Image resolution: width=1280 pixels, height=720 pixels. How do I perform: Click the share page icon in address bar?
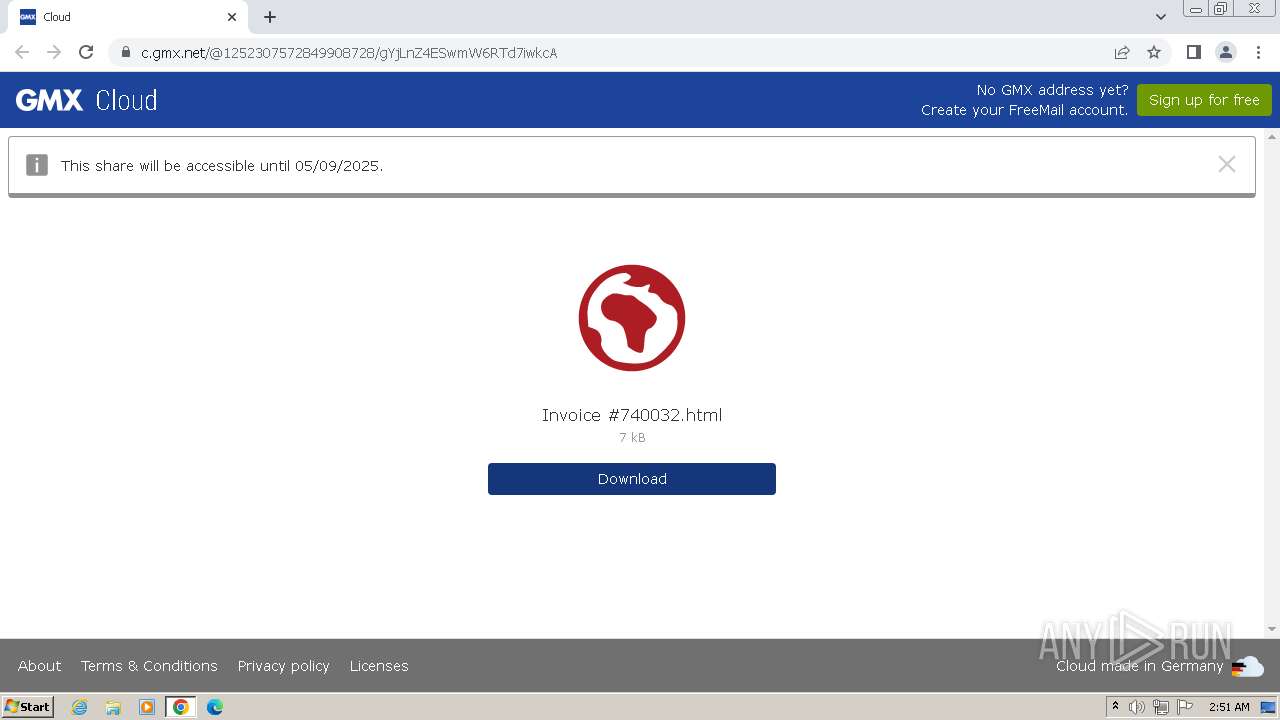[x=1122, y=52]
